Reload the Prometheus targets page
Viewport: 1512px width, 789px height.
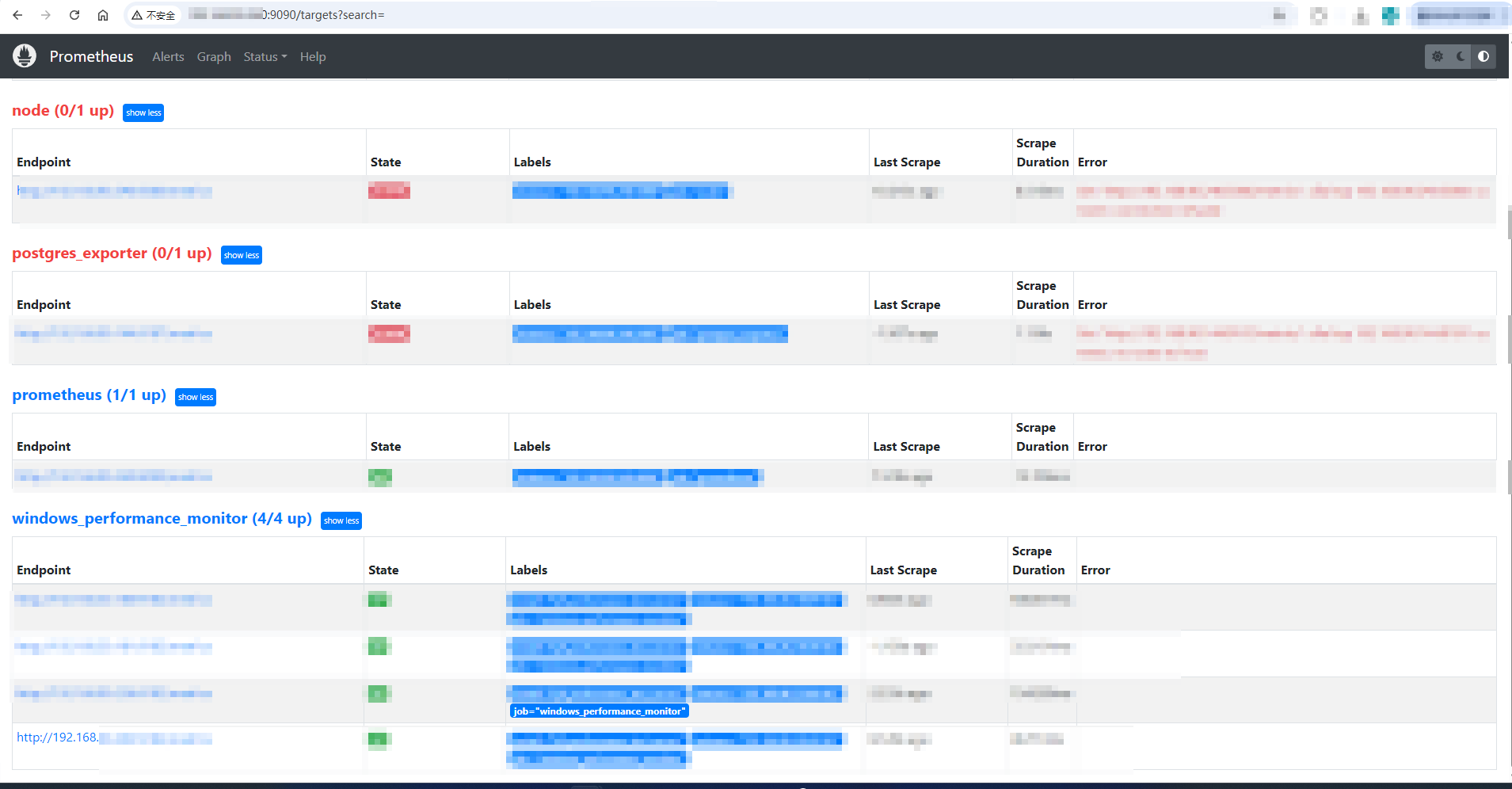74,15
